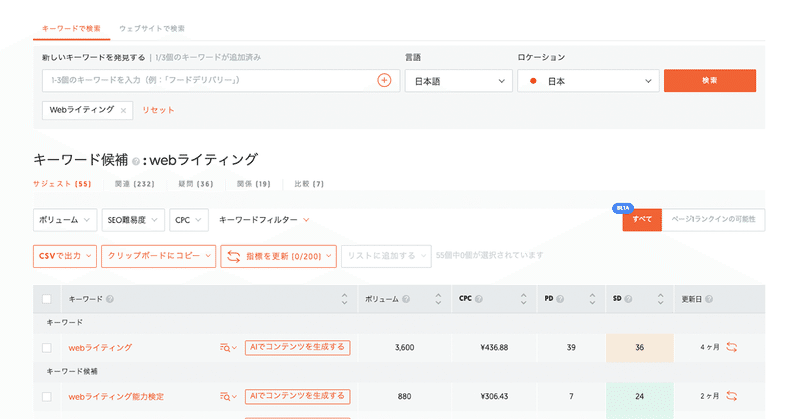Open クリップボードにコピー dropdown
The width and height of the screenshot is (800, 419).
[159, 256]
